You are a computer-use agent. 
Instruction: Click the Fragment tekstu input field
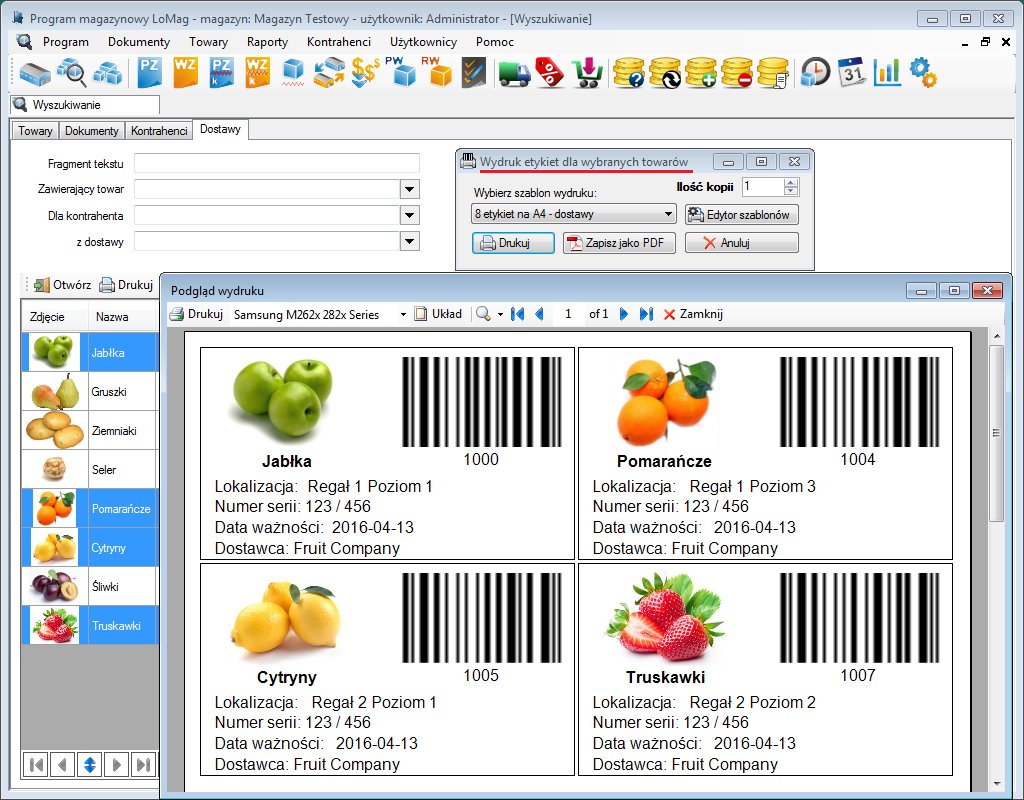tap(276, 163)
